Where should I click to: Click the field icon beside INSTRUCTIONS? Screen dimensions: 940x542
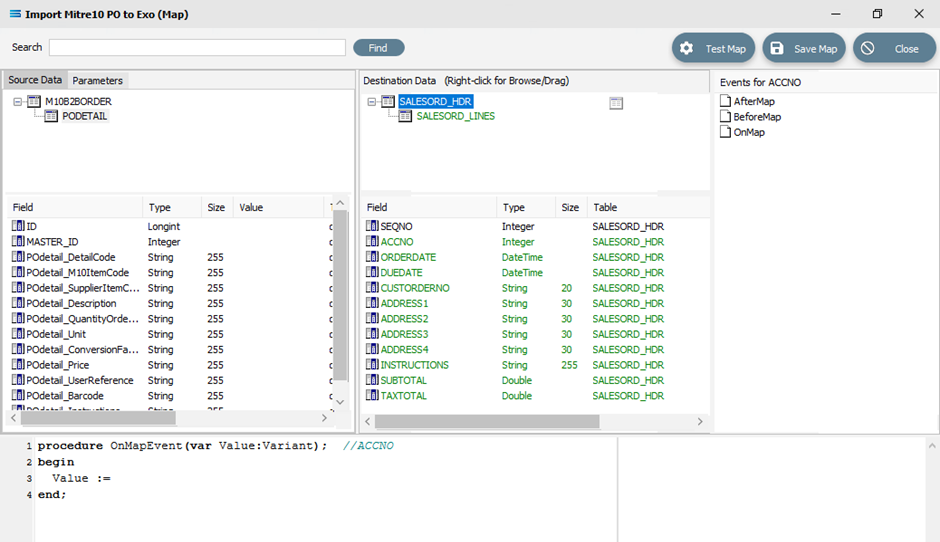[372, 365]
